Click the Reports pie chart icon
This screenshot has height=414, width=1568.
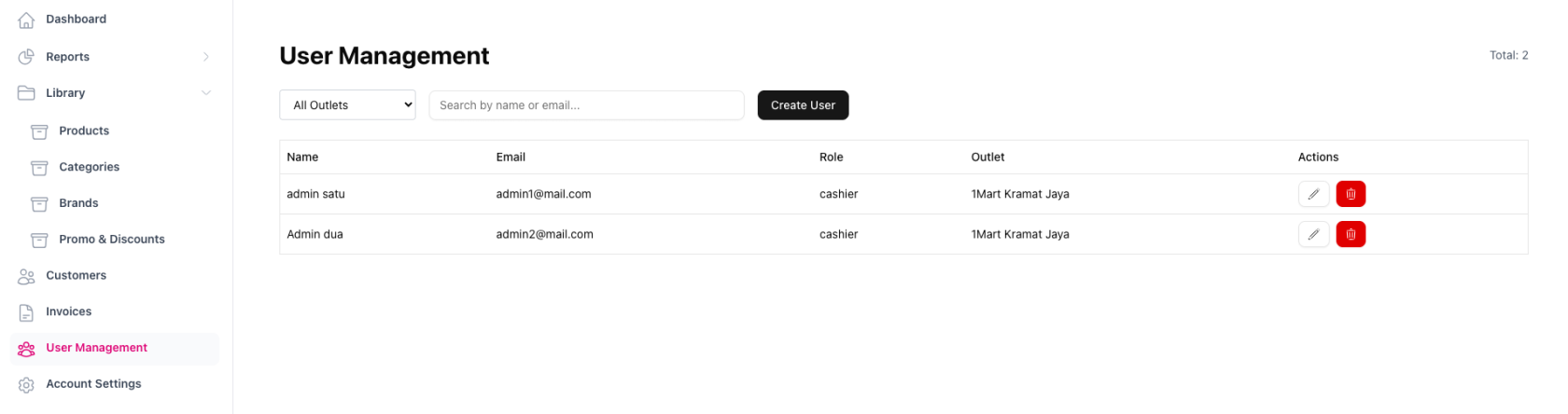26,57
